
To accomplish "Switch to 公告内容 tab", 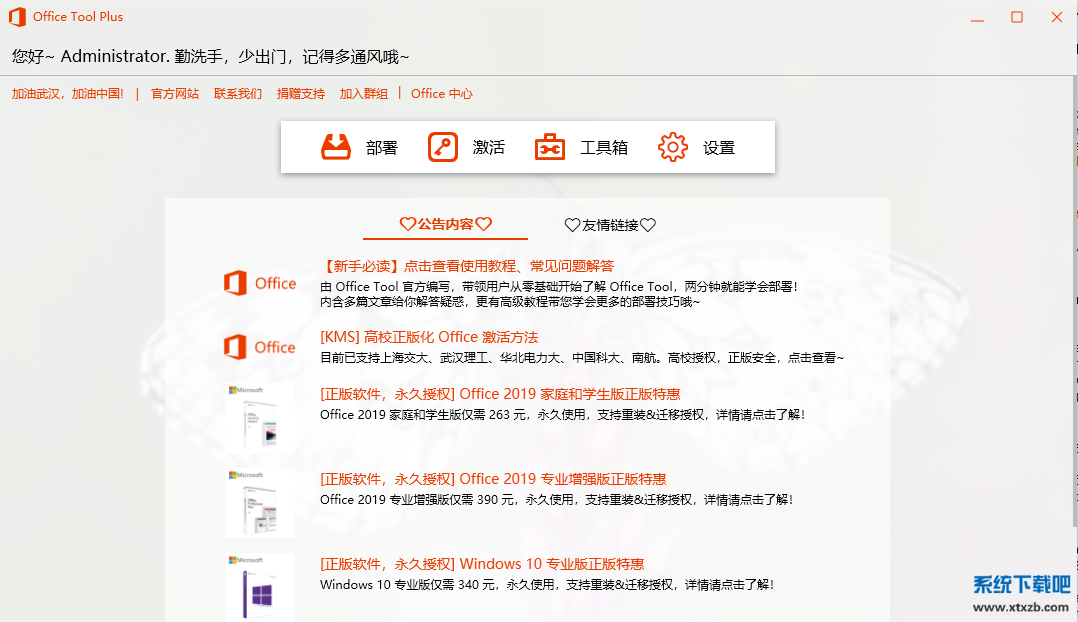I will tap(446, 224).
